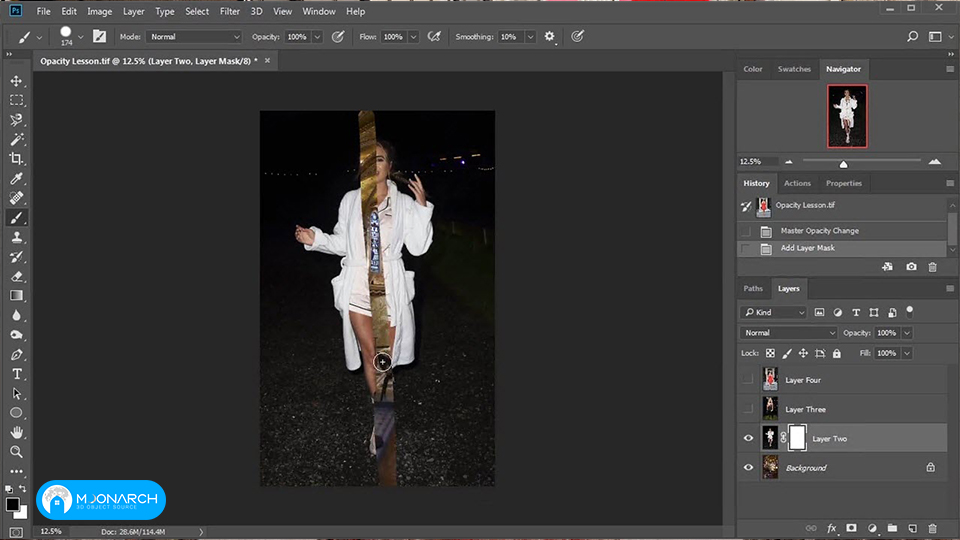The image size is (960, 540).
Task: Hide the Background layer eye
Action: pyautogui.click(x=748, y=468)
